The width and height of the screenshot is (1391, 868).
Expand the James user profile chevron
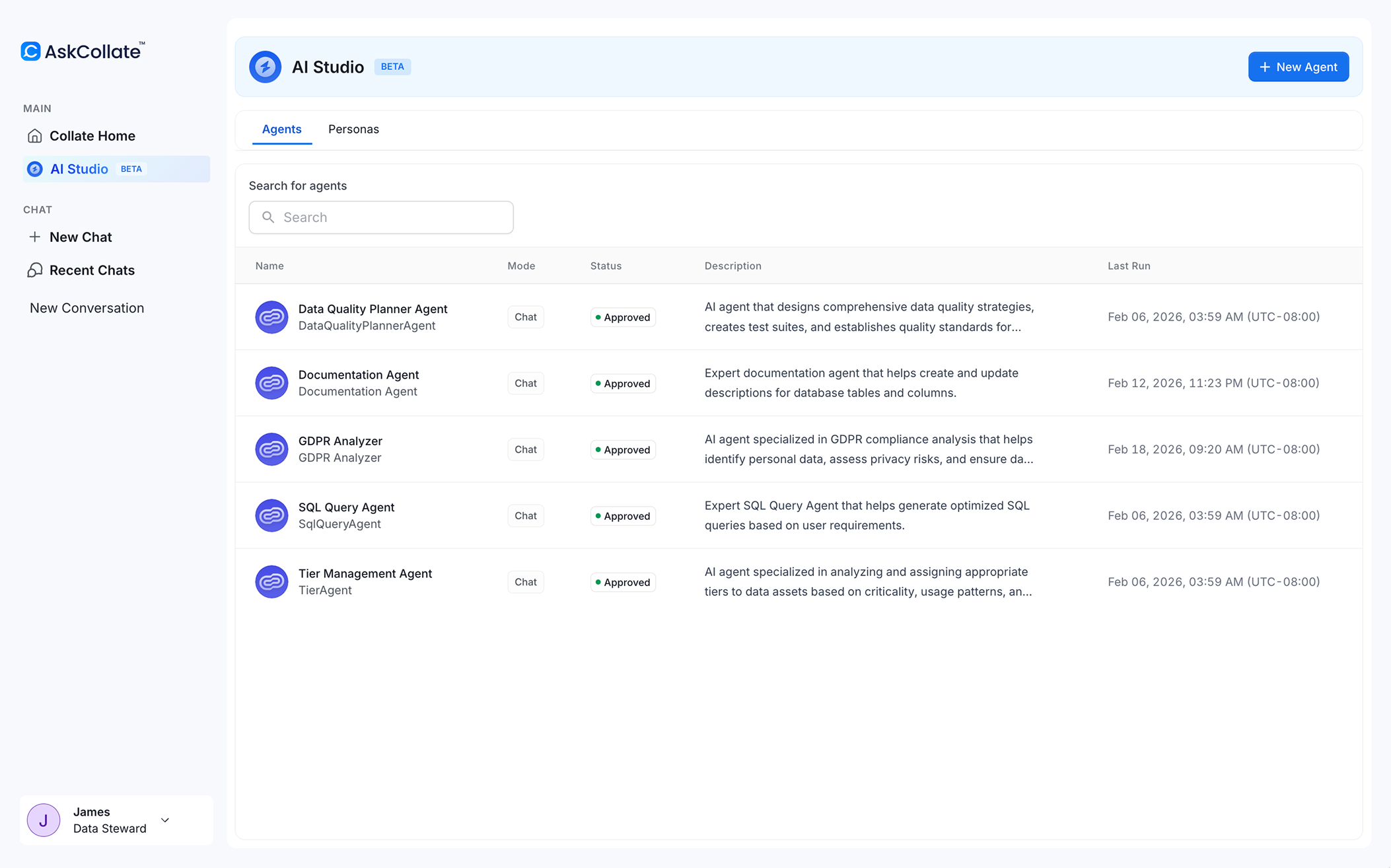tap(165, 820)
